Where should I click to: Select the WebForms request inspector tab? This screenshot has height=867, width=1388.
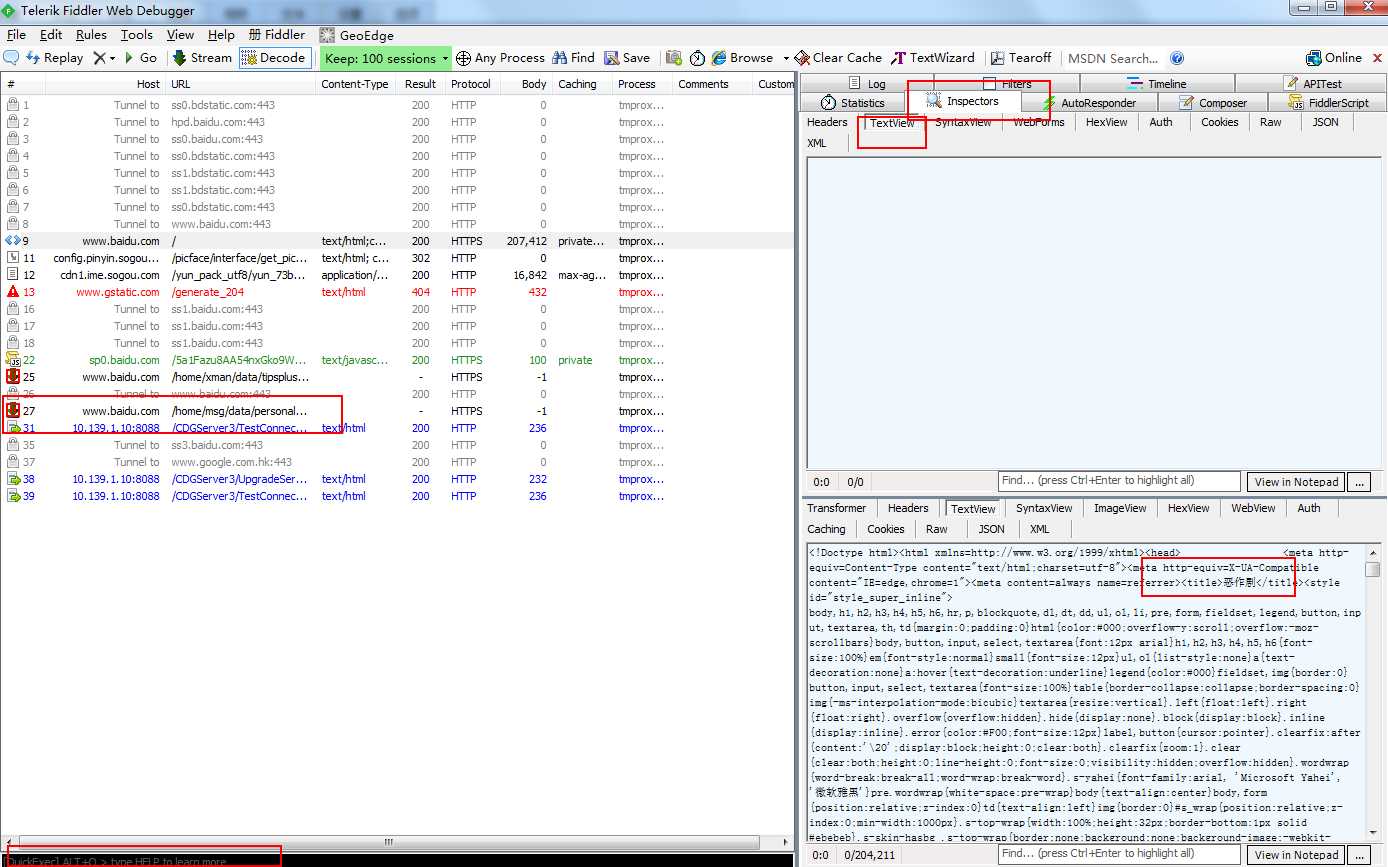(1039, 122)
